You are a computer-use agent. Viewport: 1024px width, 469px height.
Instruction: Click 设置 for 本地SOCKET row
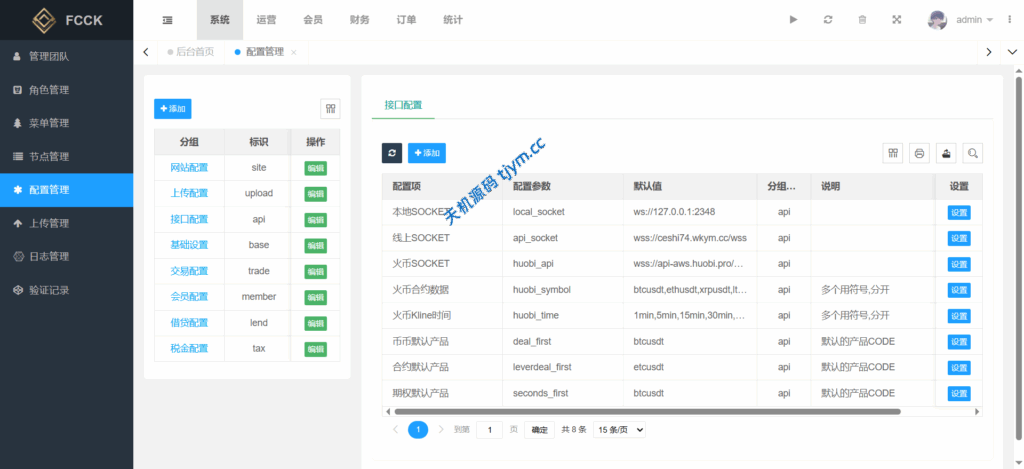coord(959,212)
